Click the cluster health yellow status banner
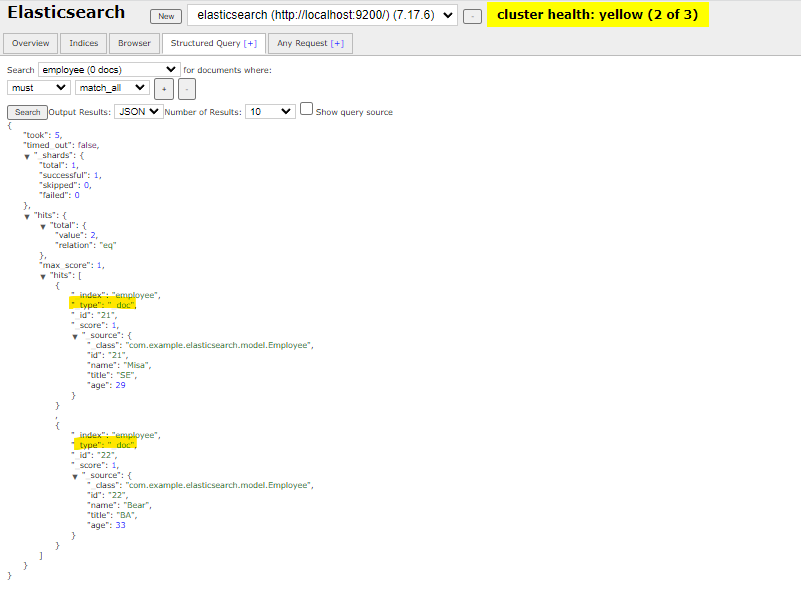The image size is (801, 592). (598, 14)
